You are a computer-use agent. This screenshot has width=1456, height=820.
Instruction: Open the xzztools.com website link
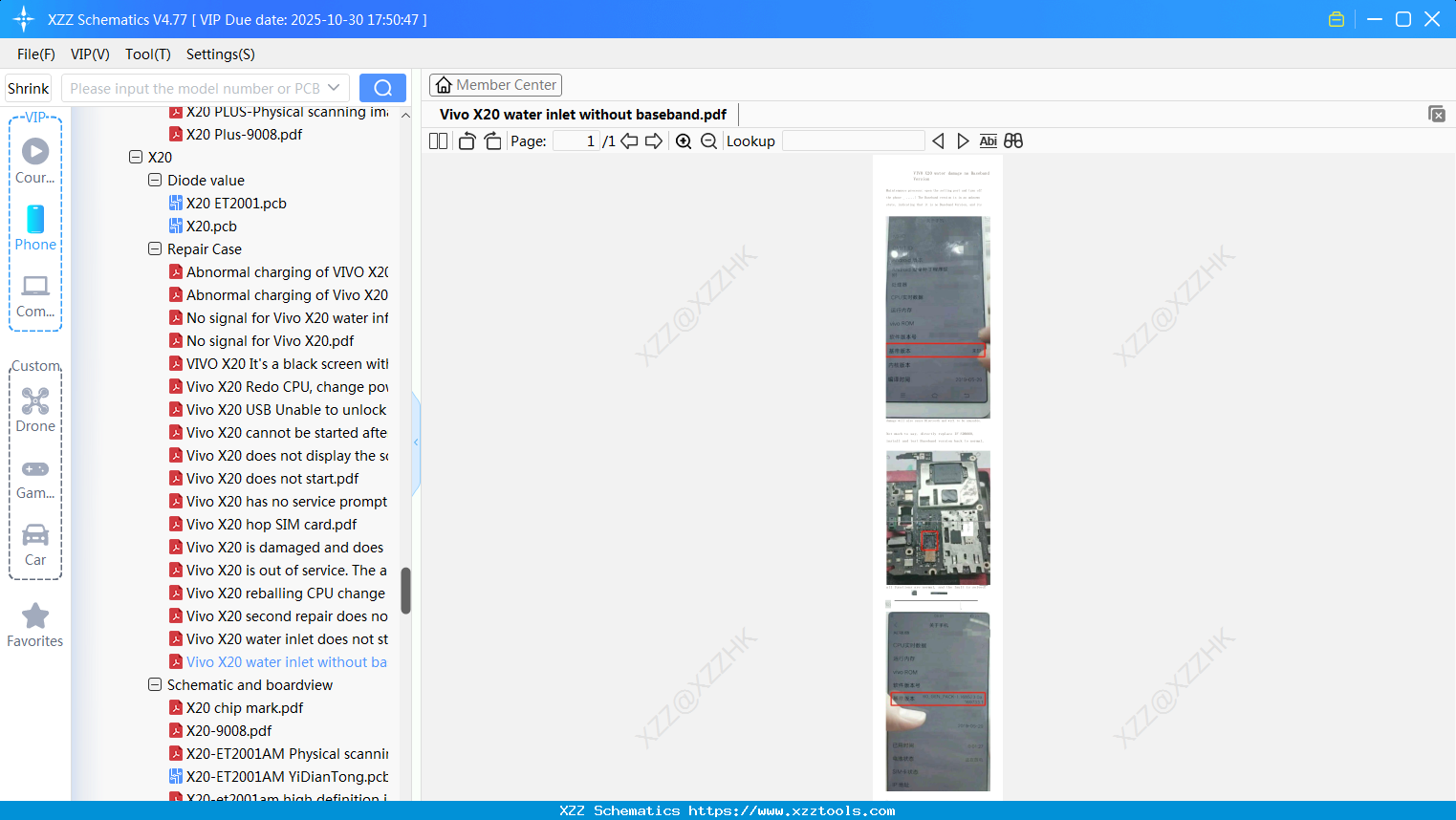792,810
